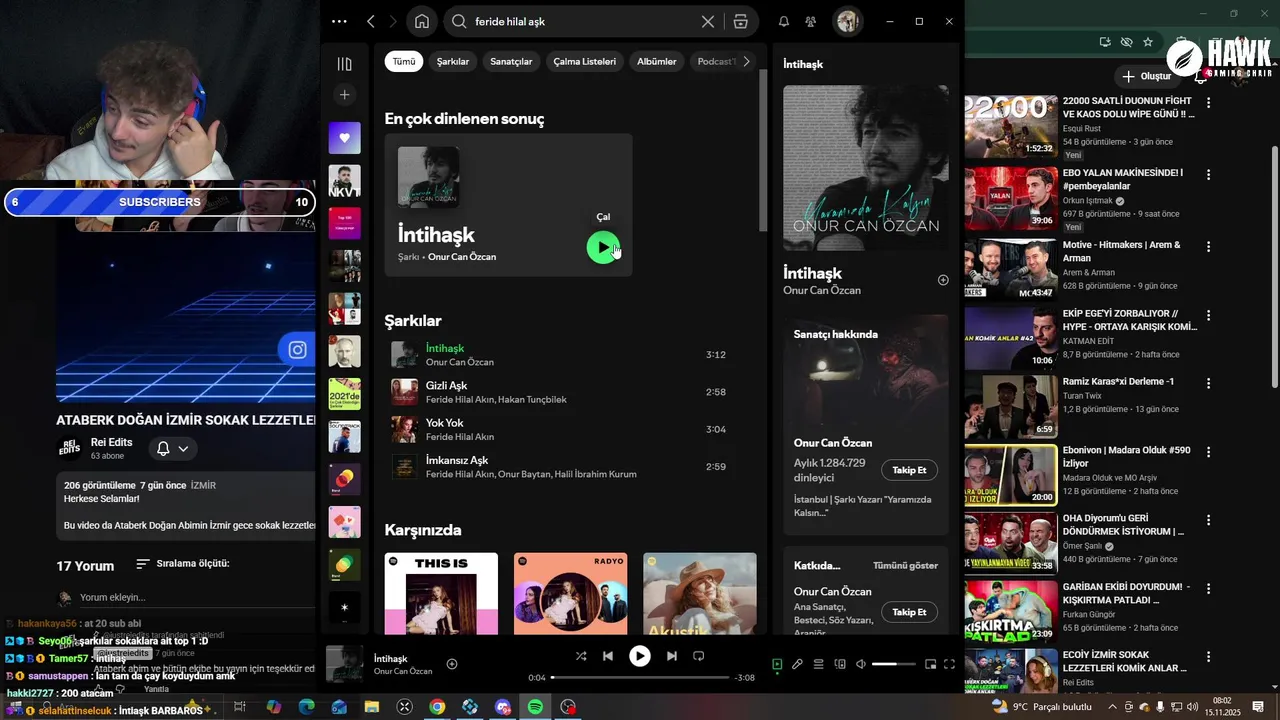Open Spotify miniplayer
Screen dimensions: 1280x720
(x=930, y=664)
